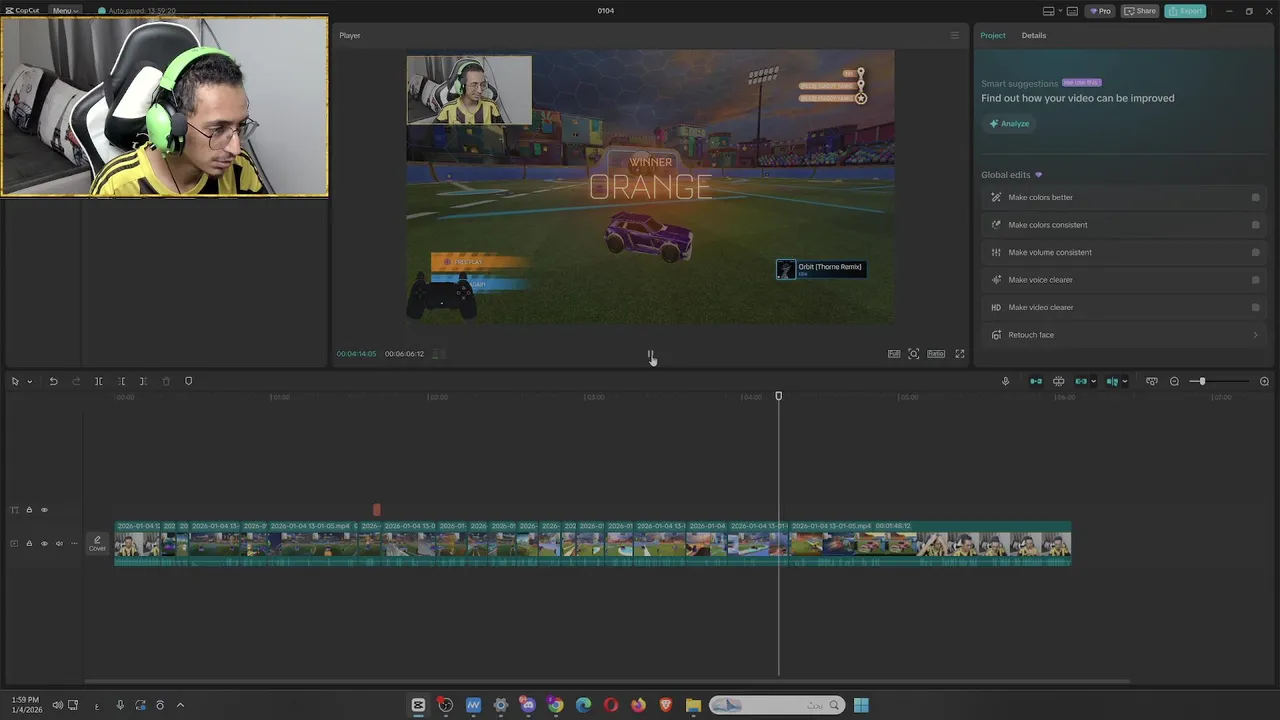The width and height of the screenshot is (1280, 720).
Task: Click the keyboard shortcuts icon in title bar
Action: point(1072,11)
